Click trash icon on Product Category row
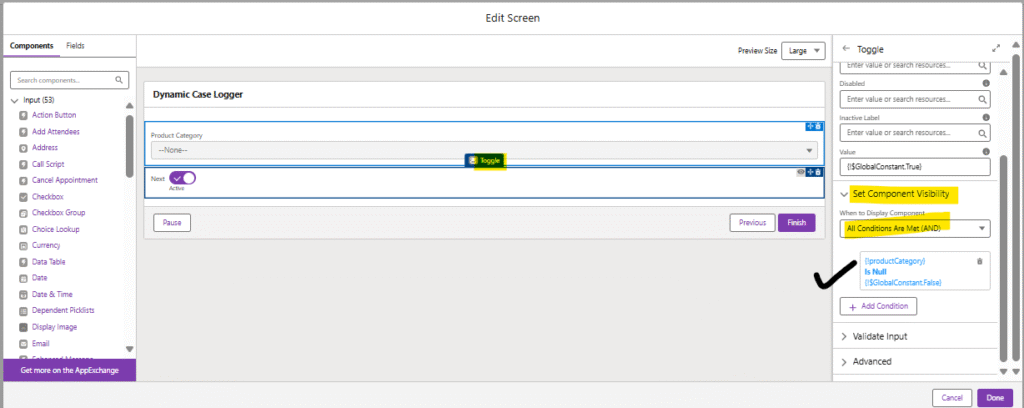The height and width of the screenshot is (408, 1024). (819, 126)
